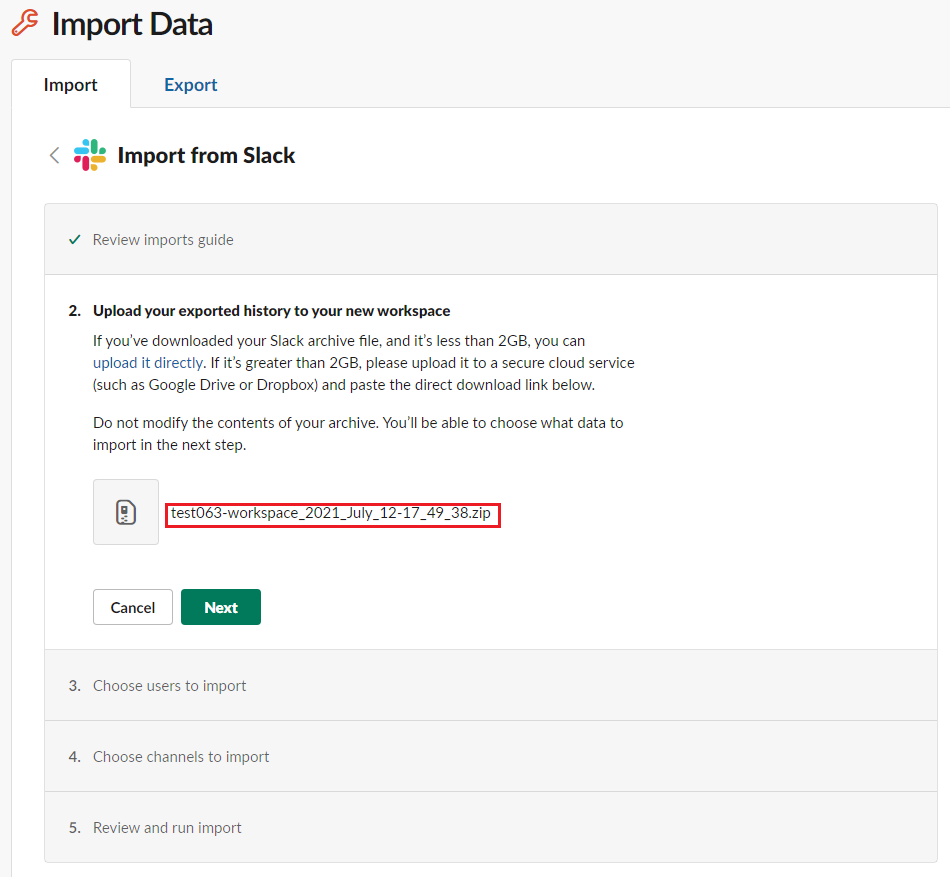Switch to the Export tab

[x=190, y=85]
